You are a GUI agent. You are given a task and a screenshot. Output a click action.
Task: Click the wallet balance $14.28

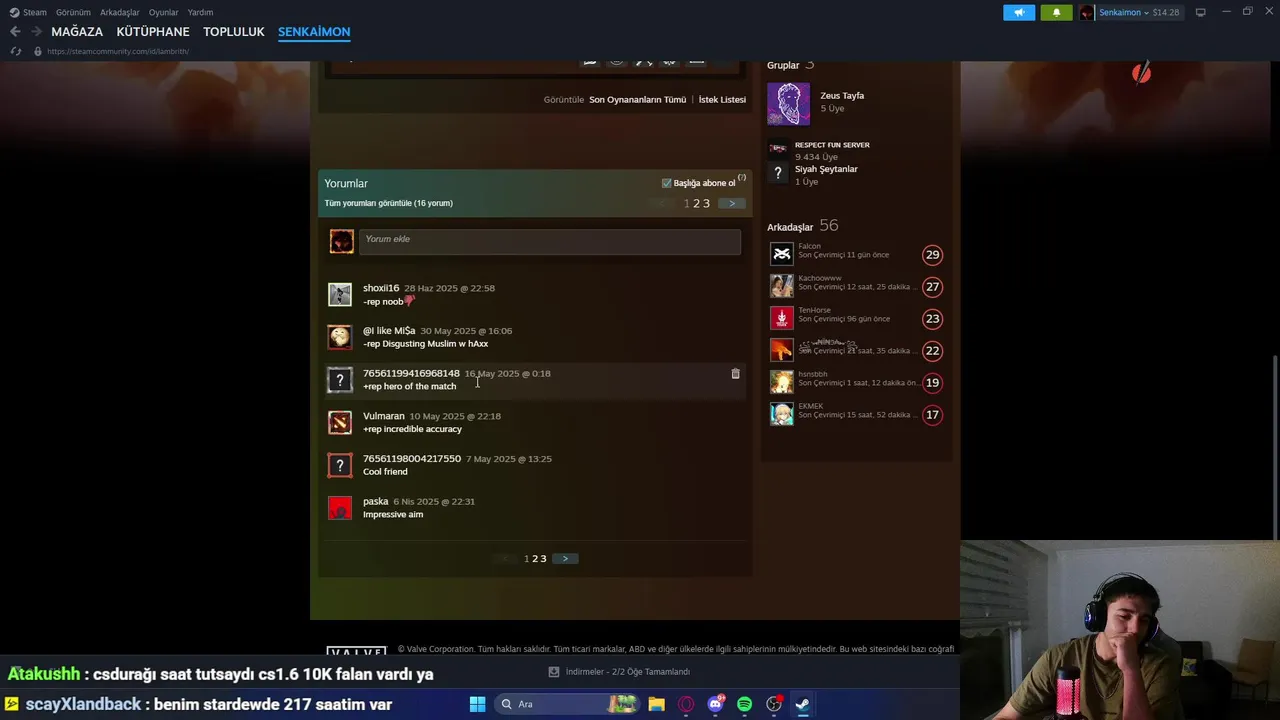pos(1165,12)
